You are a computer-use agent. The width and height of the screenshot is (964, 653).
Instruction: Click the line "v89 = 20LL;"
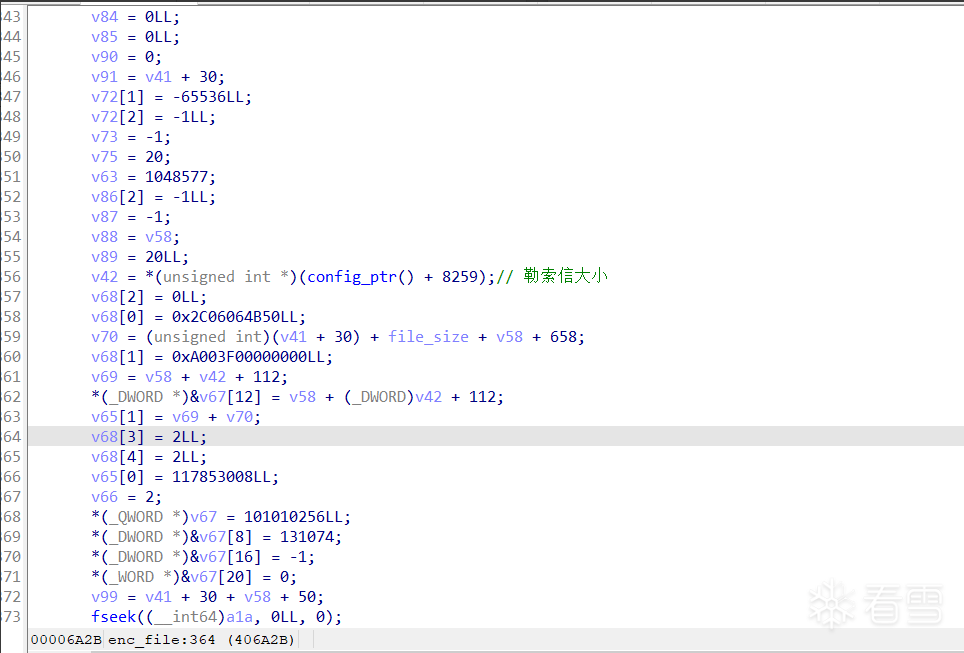click(140, 257)
